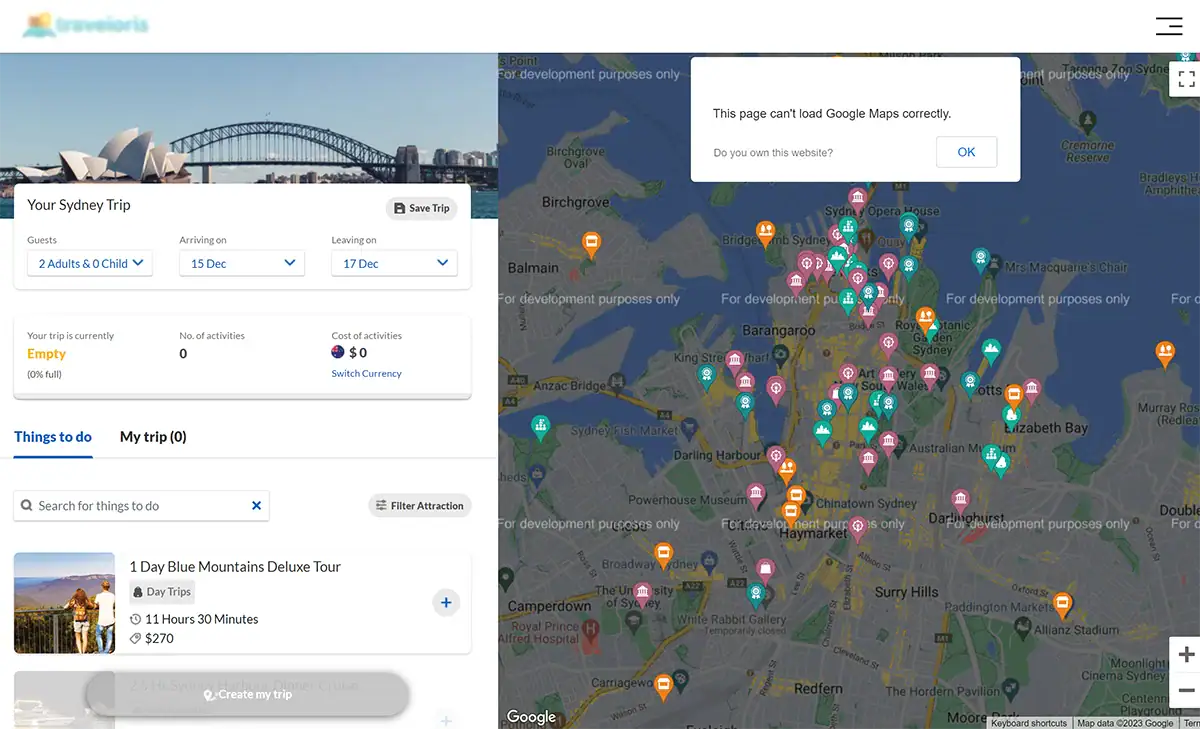This screenshot has height=729, width=1200.
Task: Select the purple marker at University of Sydney
Action: point(642,594)
